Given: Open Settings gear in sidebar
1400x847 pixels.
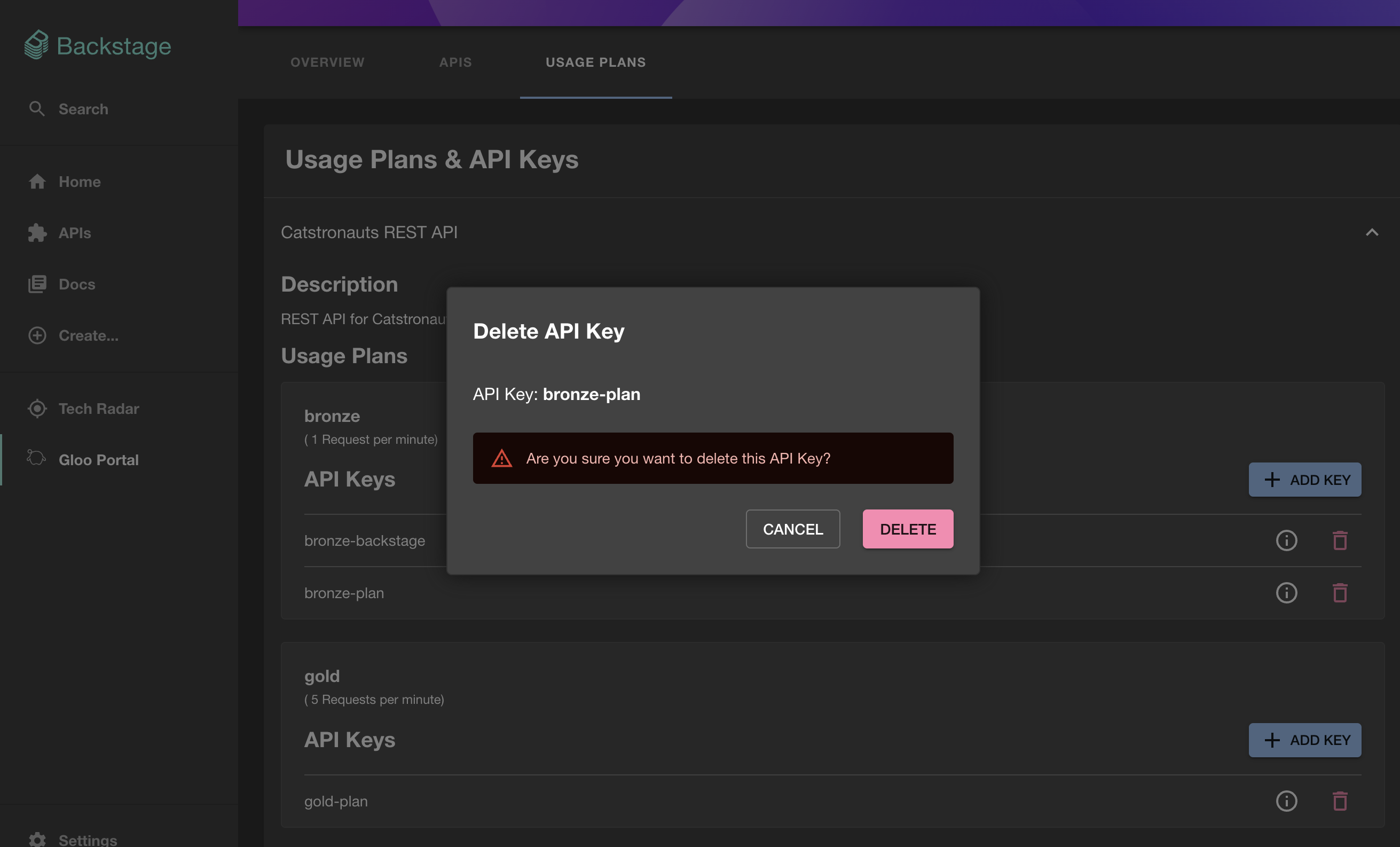Looking at the screenshot, I should point(37,839).
